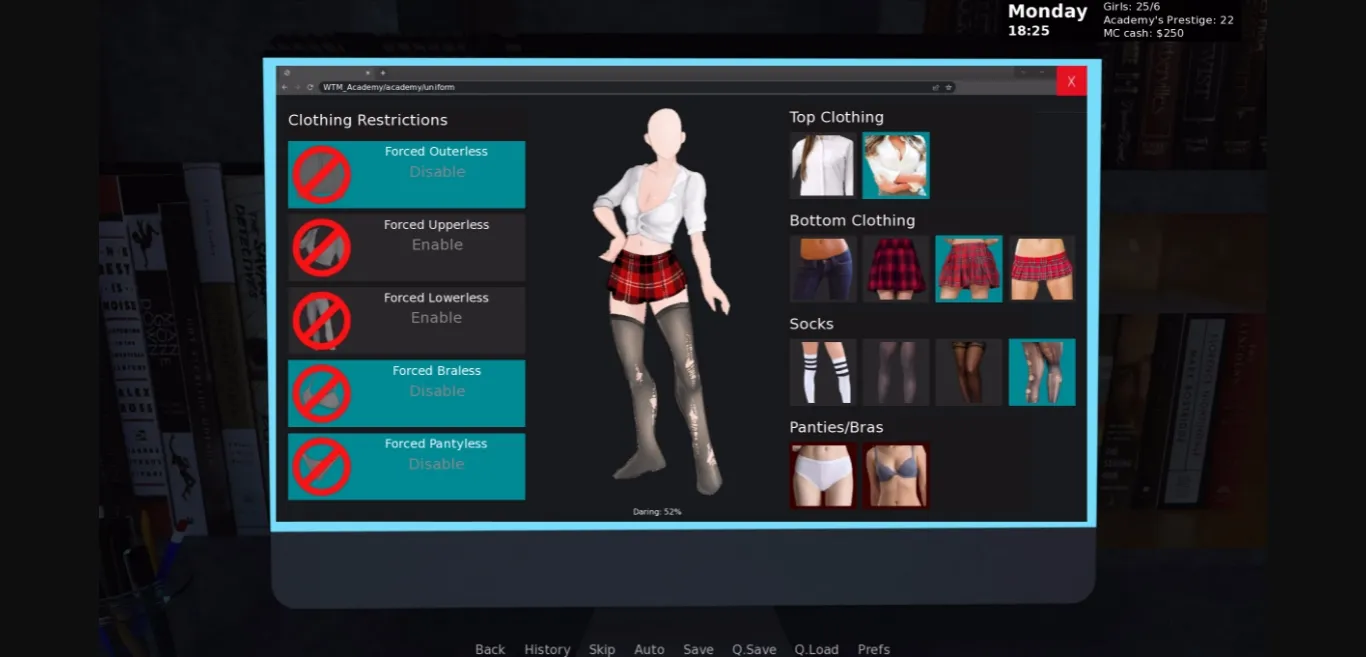Click the prohibition icon beside Forced Braless
The height and width of the screenshot is (657, 1366).
pyautogui.click(x=321, y=393)
